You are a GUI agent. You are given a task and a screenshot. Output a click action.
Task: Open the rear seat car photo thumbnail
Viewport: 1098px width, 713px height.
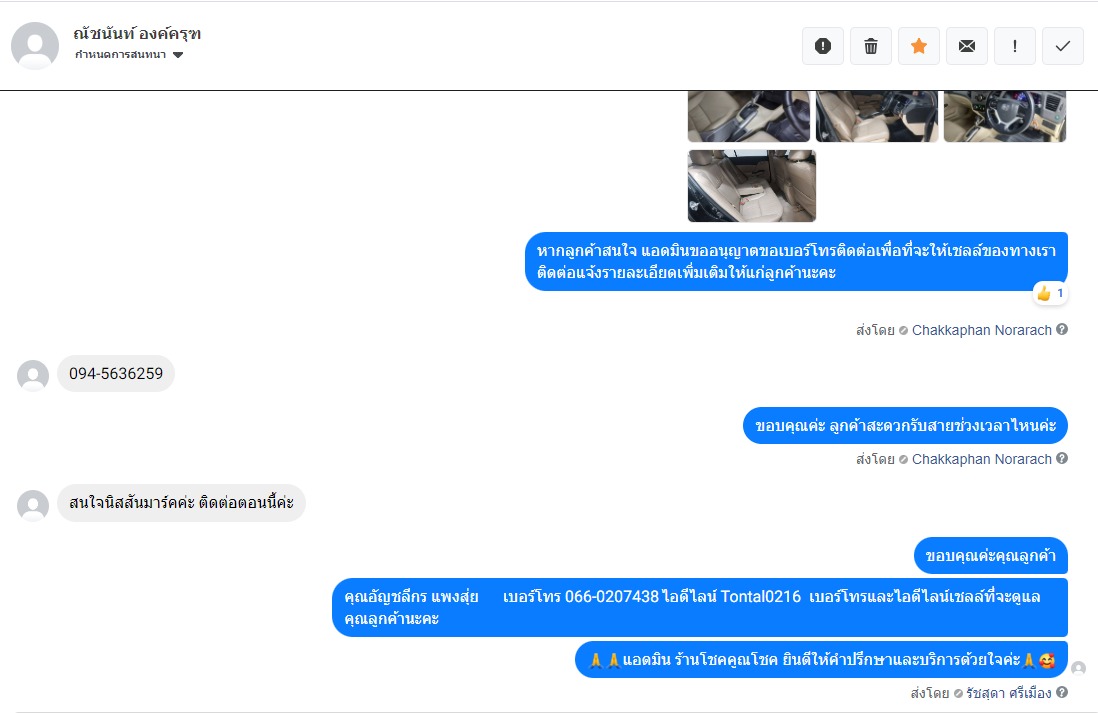752,186
